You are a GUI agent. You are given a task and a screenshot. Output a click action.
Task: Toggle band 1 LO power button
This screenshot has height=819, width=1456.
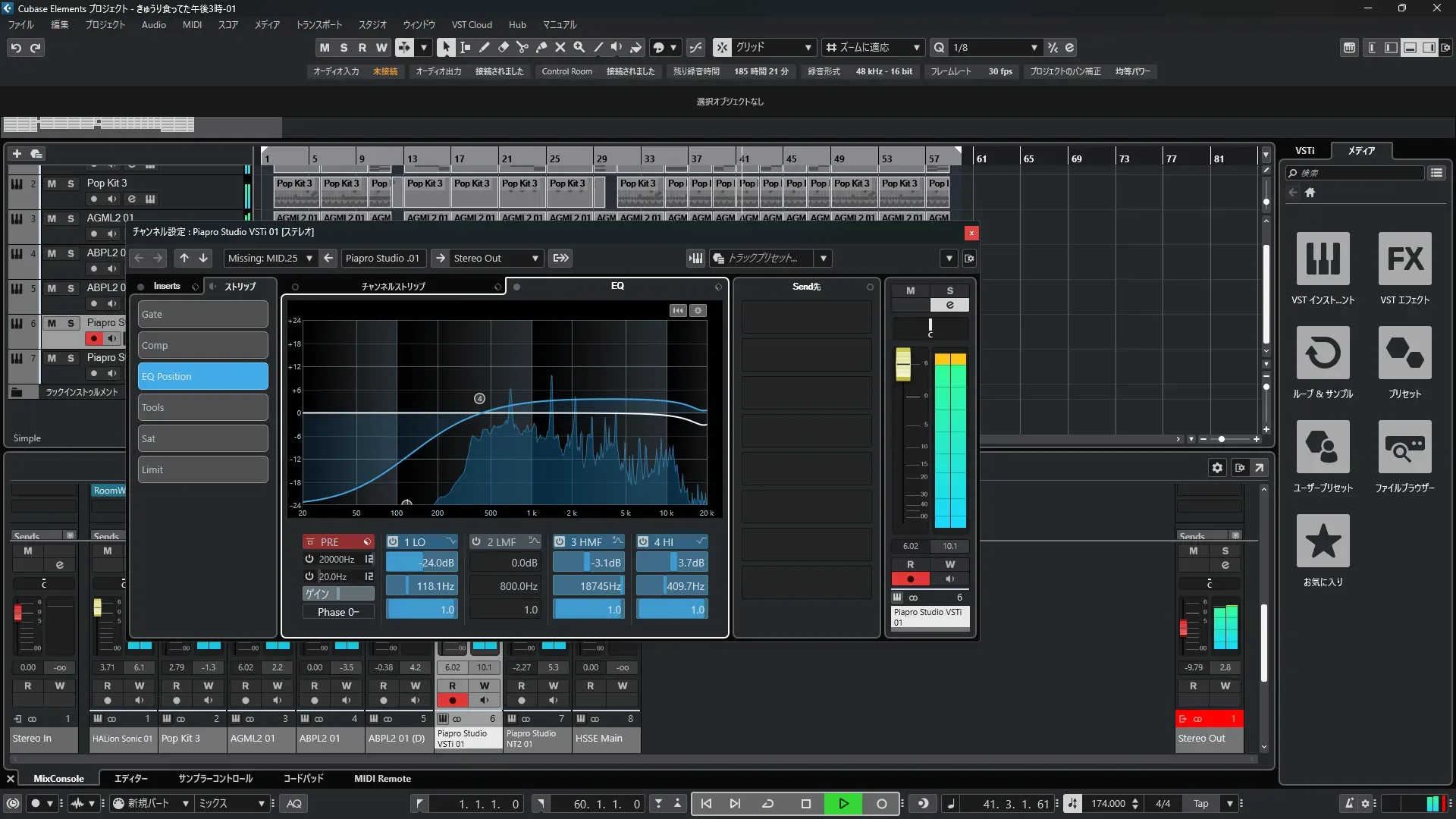pyautogui.click(x=393, y=542)
